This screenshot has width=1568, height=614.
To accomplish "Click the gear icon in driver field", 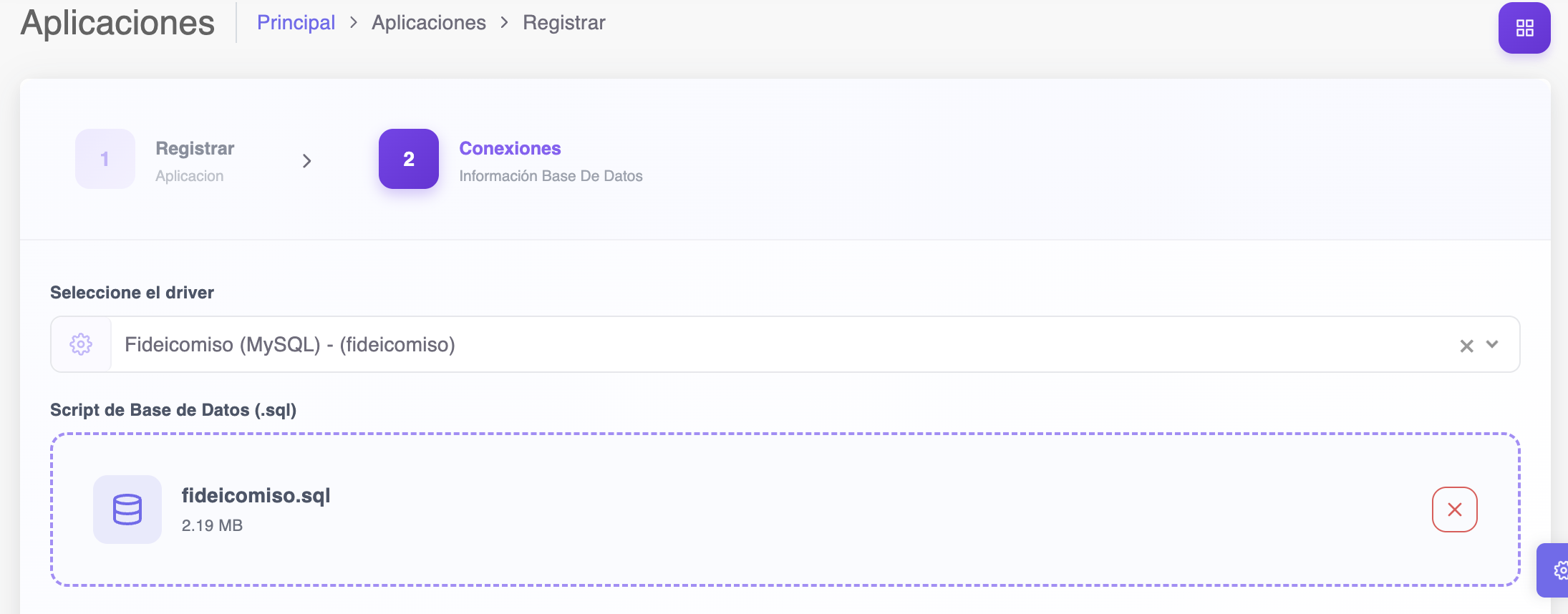I will (x=81, y=344).
